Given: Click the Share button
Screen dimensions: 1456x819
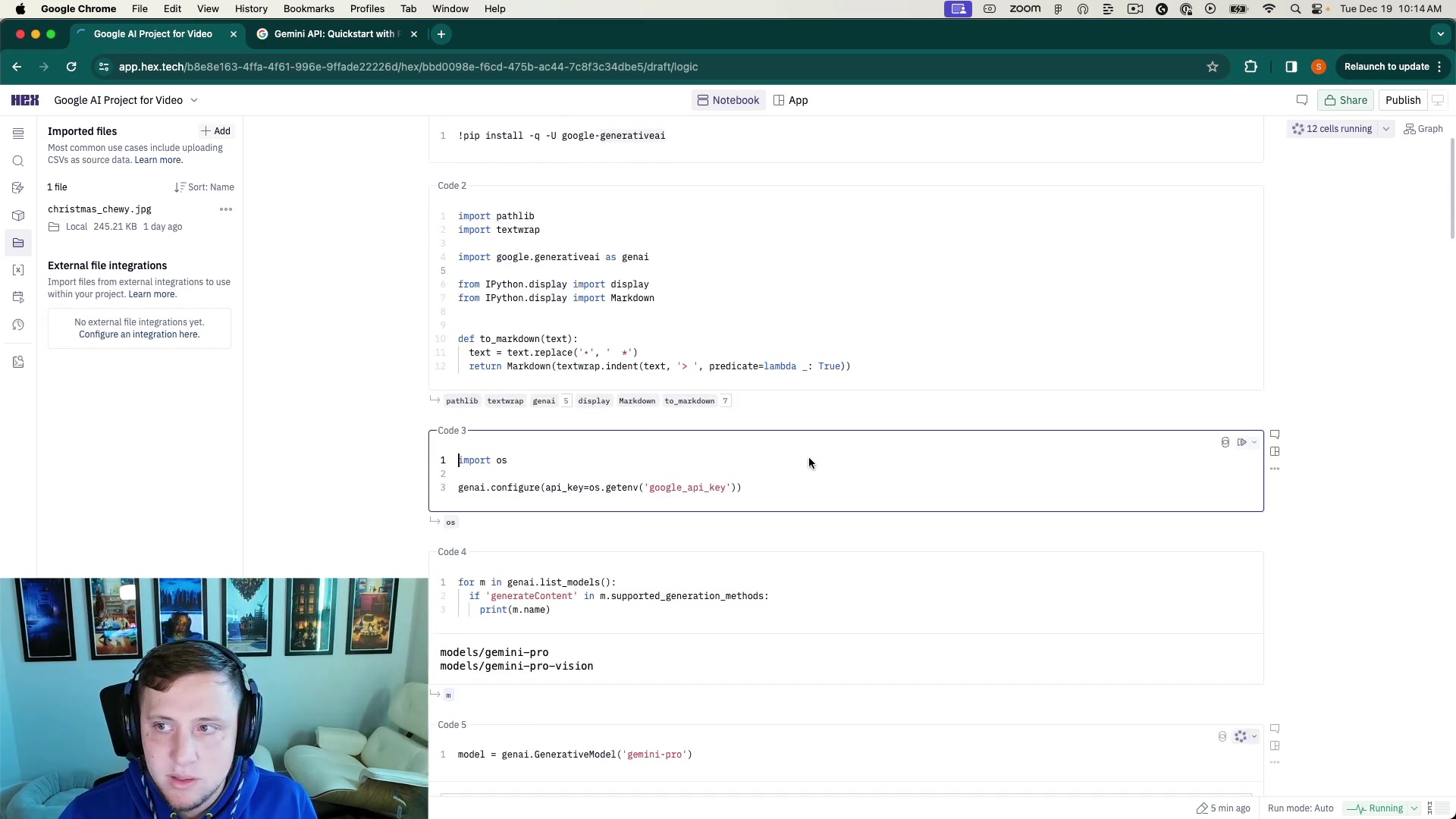Looking at the screenshot, I should coord(1346,100).
